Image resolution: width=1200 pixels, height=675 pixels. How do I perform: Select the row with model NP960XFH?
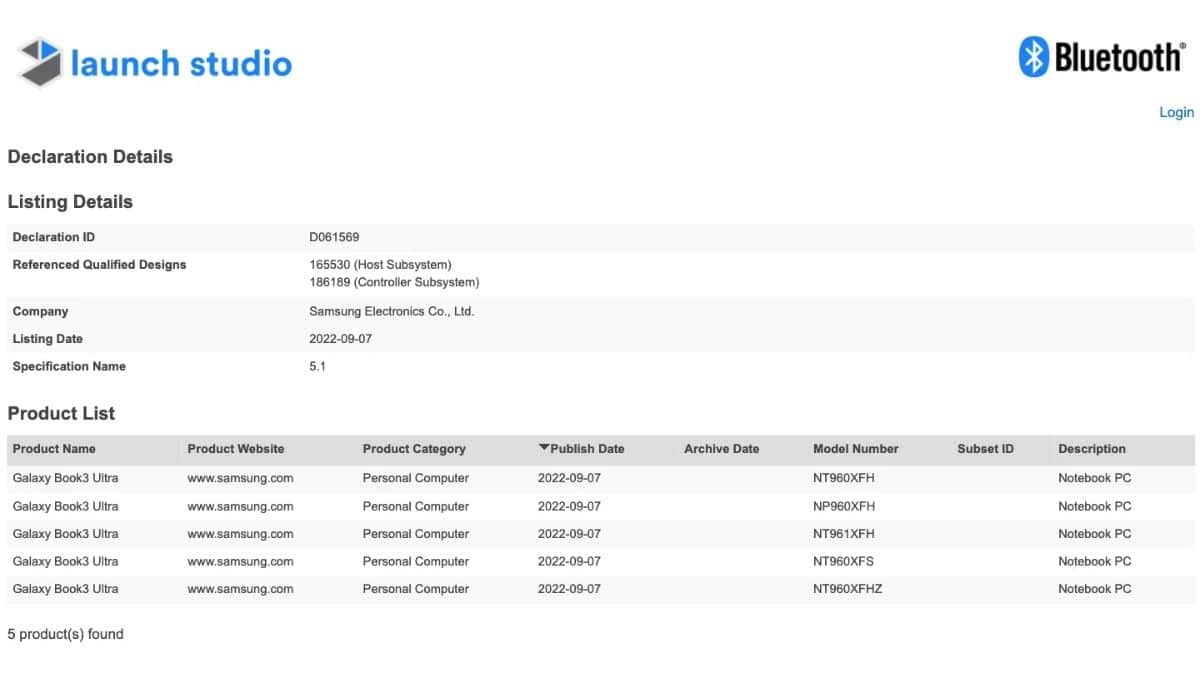click(x=844, y=506)
